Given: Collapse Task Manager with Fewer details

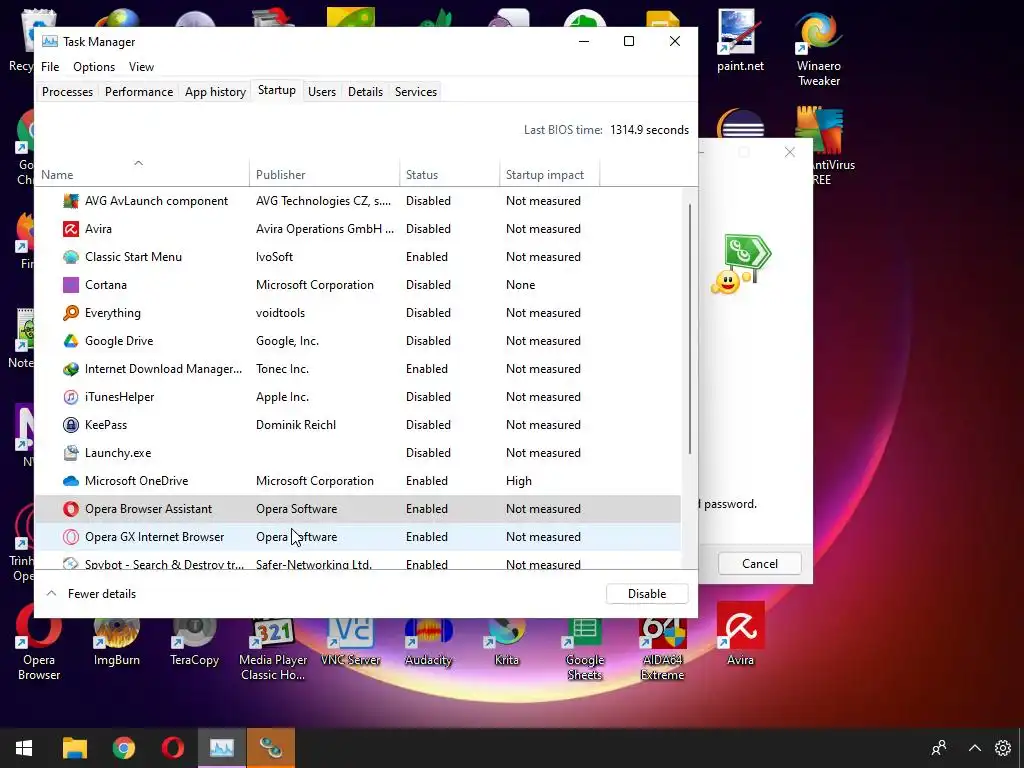Looking at the screenshot, I should click(x=91, y=594).
